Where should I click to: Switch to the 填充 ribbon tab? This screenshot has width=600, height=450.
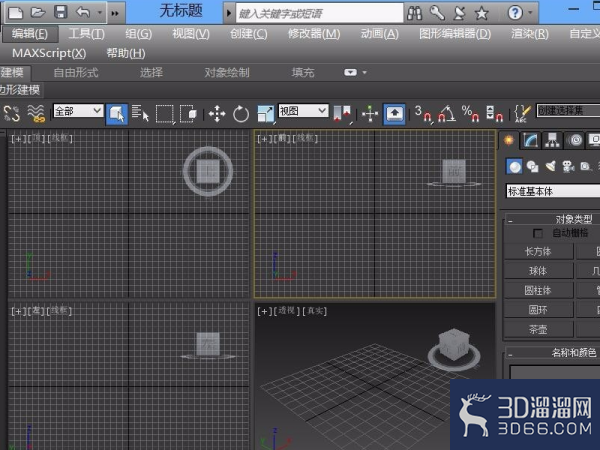pyautogui.click(x=303, y=72)
